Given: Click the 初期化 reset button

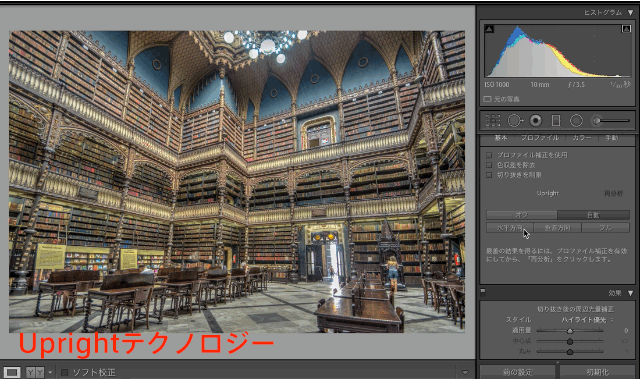Looking at the screenshot, I should (598, 372).
